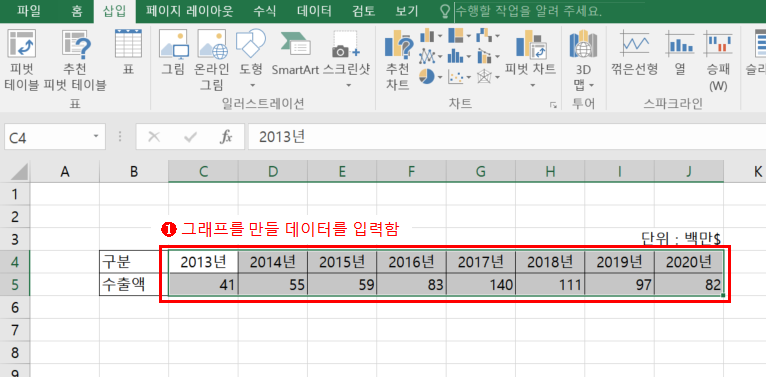Insert a picture (그림)

click(x=173, y=51)
